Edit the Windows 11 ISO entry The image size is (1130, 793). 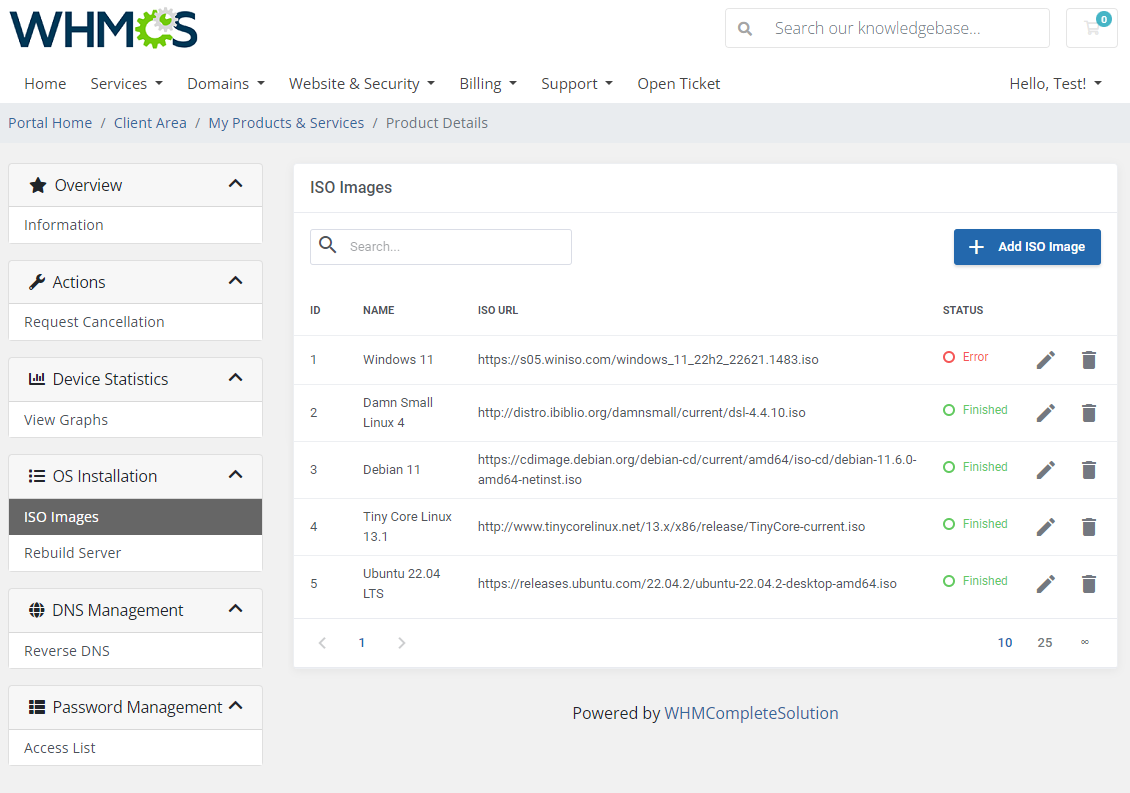click(1046, 360)
